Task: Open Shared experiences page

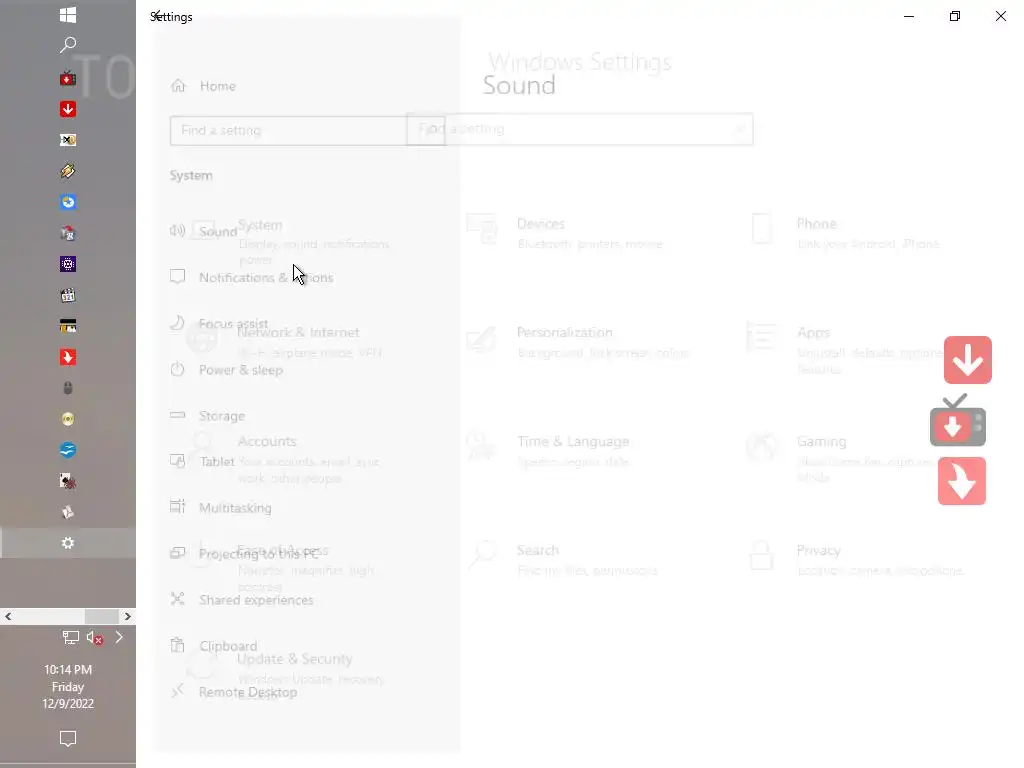Action: pos(241,600)
